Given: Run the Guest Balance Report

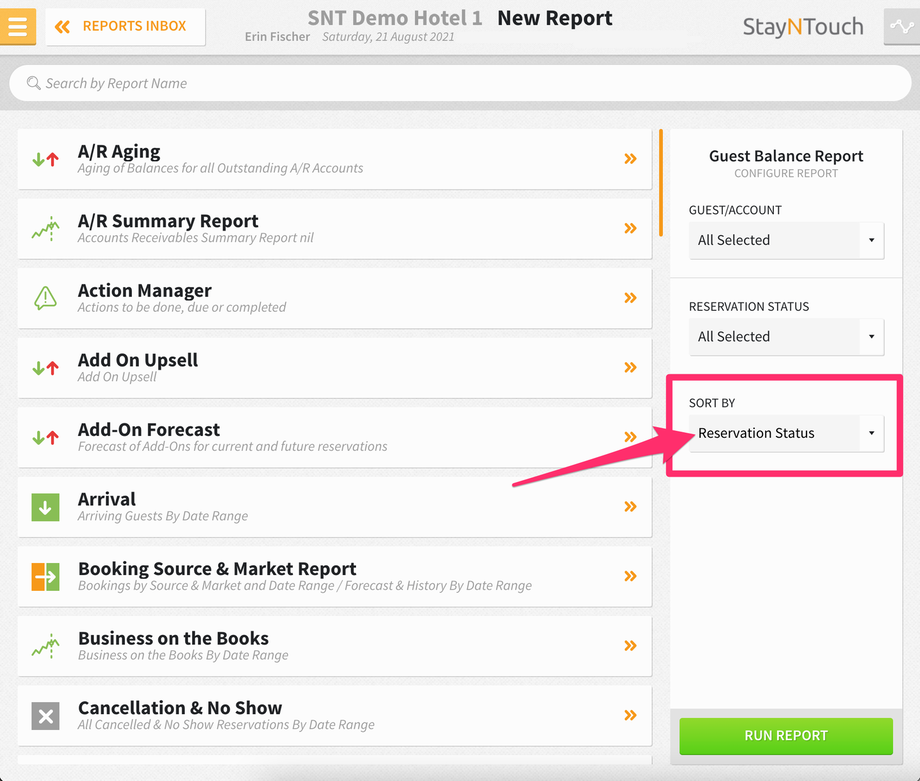Looking at the screenshot, I should click(x=786, y=736).
